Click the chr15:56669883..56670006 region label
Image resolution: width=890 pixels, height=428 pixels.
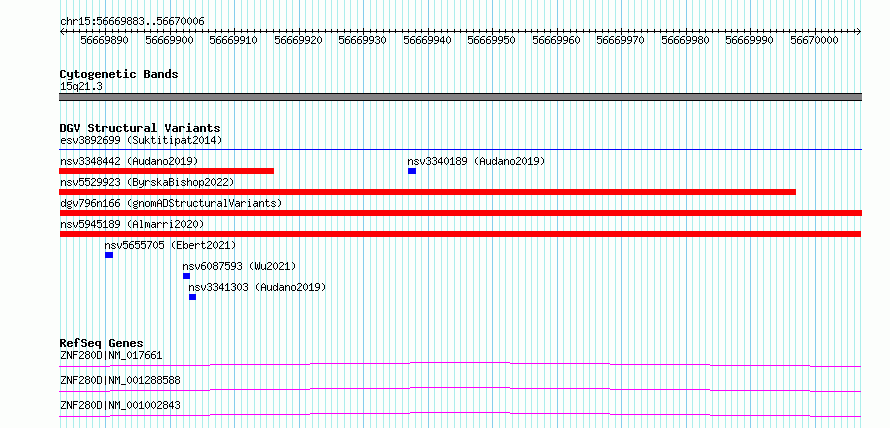coord(132,22)
